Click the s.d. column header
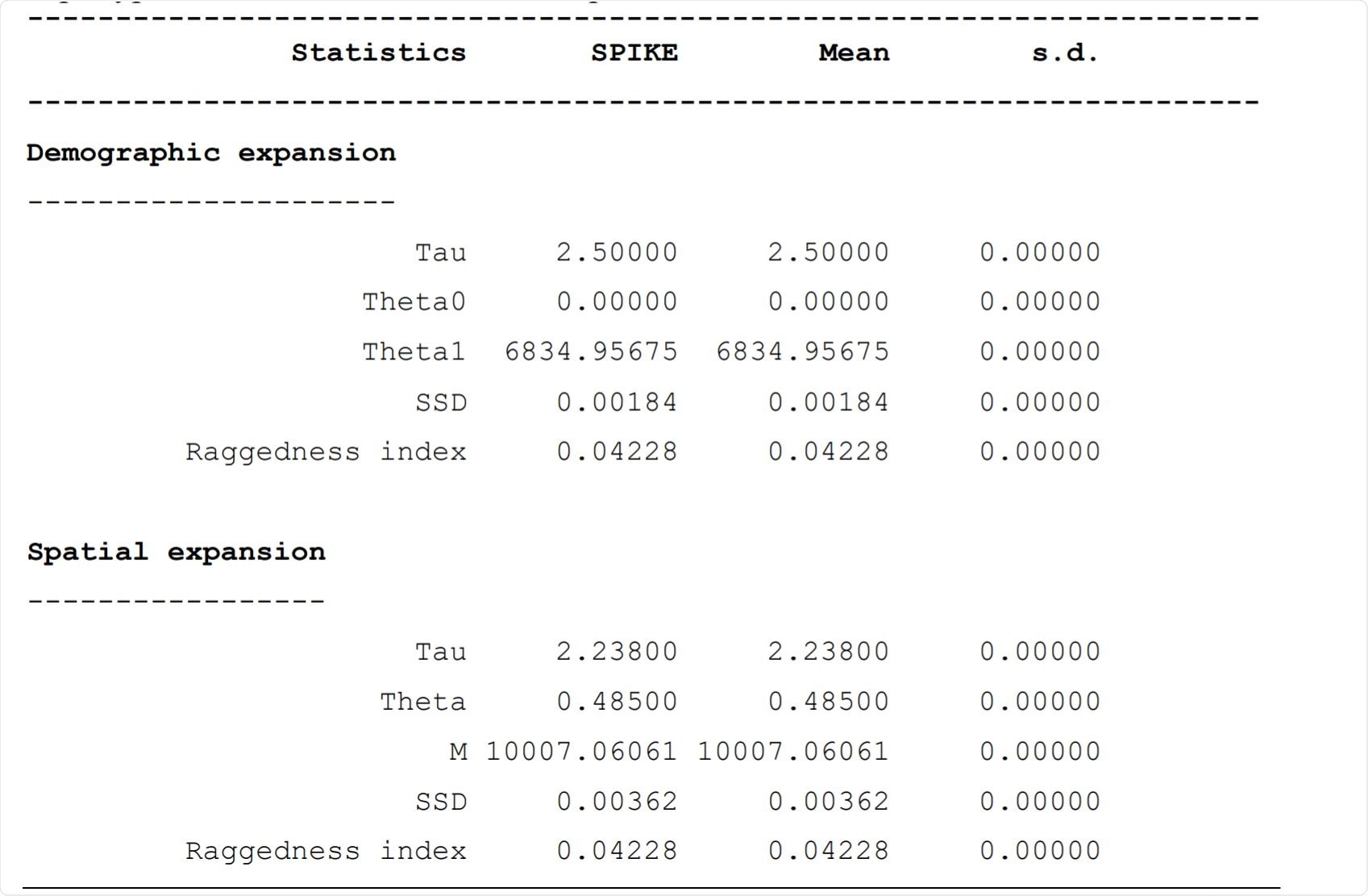 tap(1065, 53)
